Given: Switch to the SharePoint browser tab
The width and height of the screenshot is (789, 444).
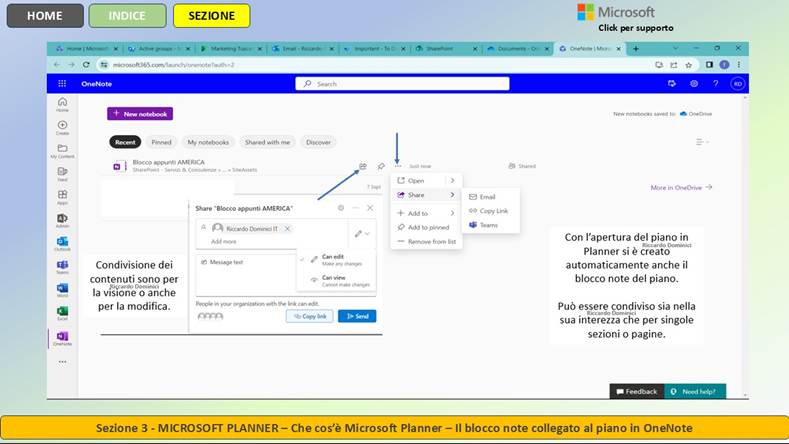Looking at the screenshot, I should tap(446, 49).
